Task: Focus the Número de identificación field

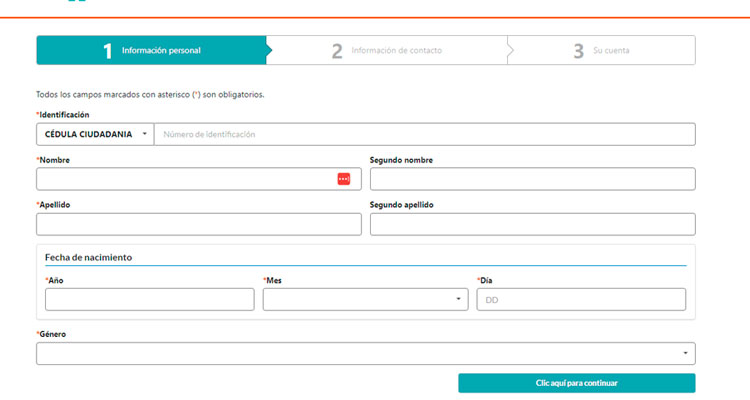Action: click(425, 134)
